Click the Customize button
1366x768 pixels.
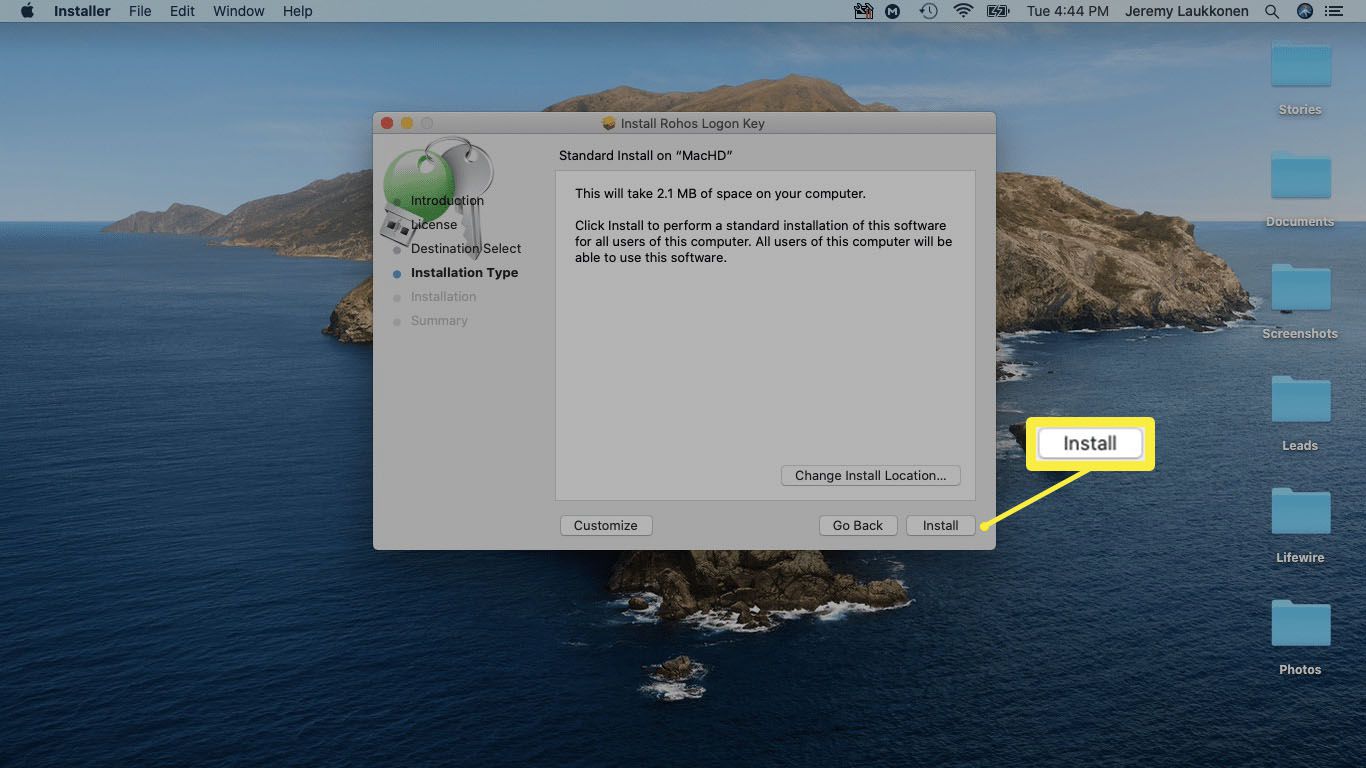[605, 525]
